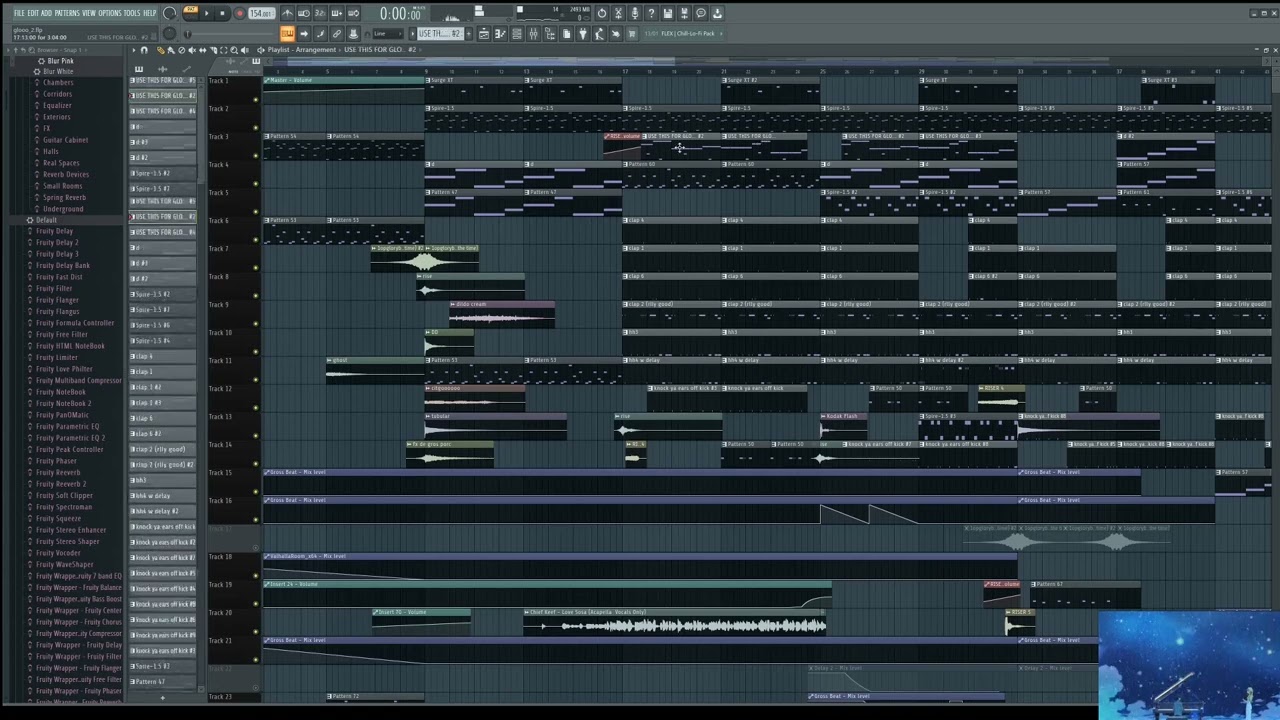The height and width of the screenshot is (720, 1280).
Task: Select the Slice tool in playlist
Action: click(213, 49)
